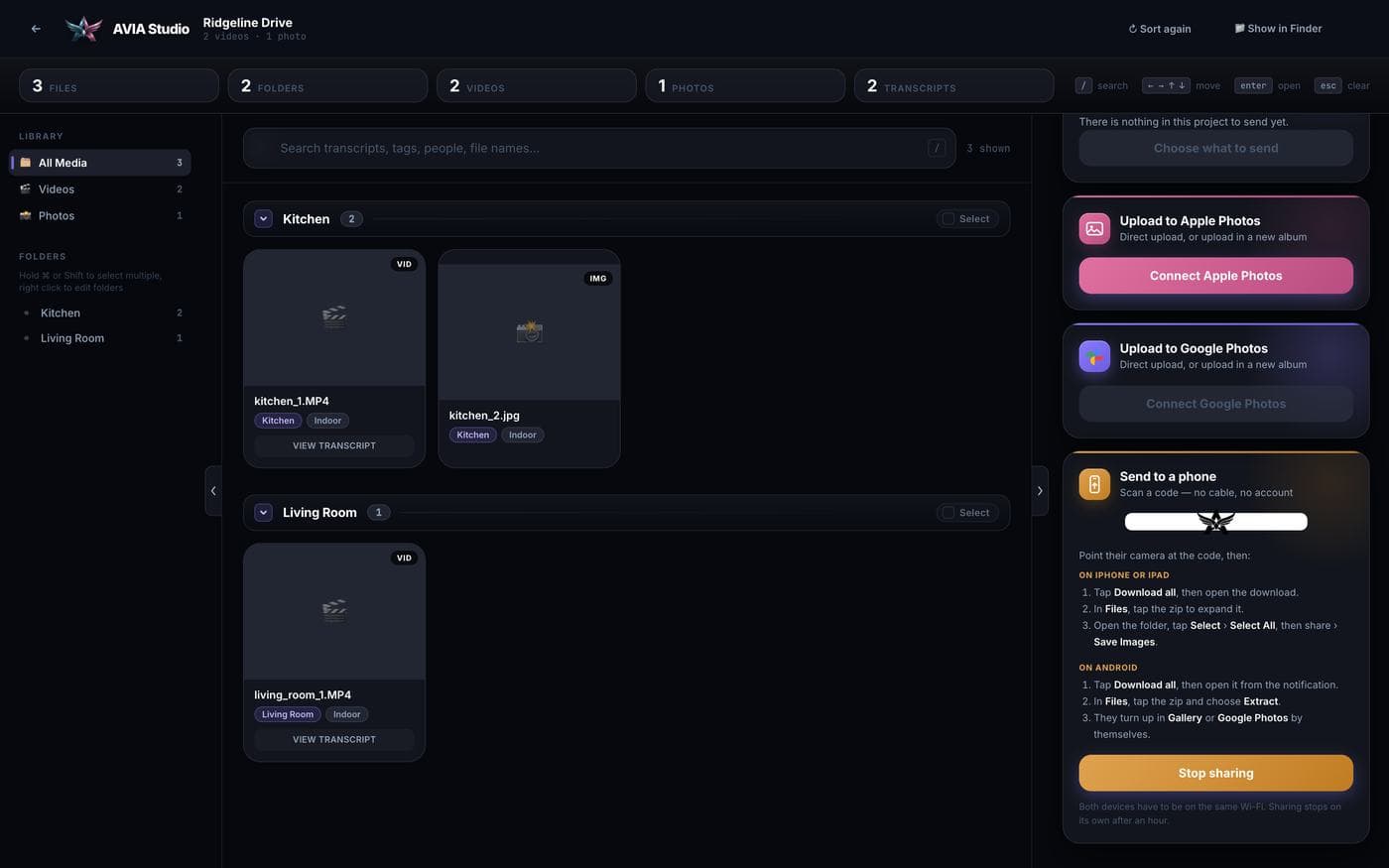Click the Living Room tag on living_room_1.MP4
1389x868 pixels.
tap(288, 714)
